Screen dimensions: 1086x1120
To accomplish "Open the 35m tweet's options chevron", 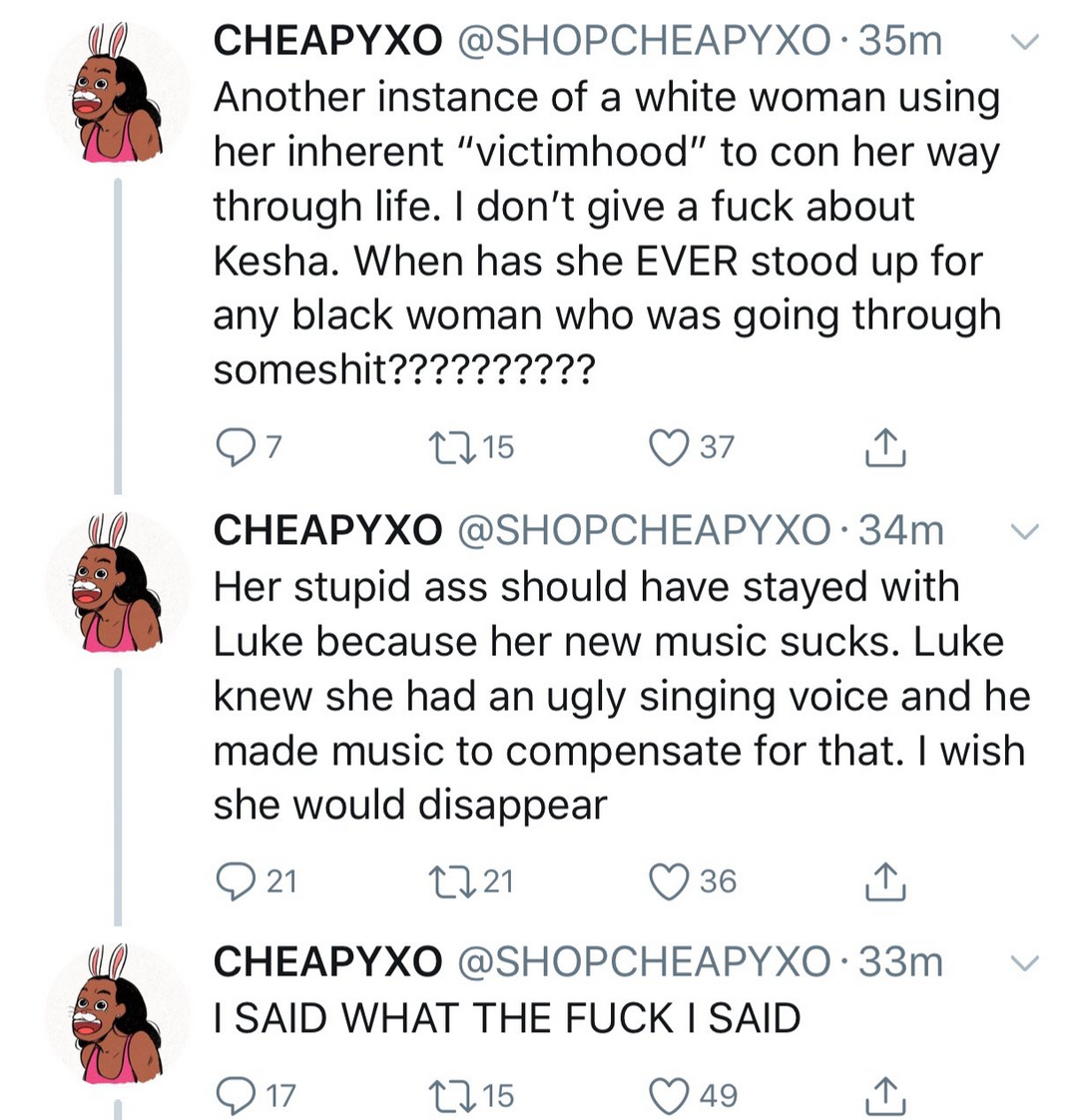I will pos(1025,42).
